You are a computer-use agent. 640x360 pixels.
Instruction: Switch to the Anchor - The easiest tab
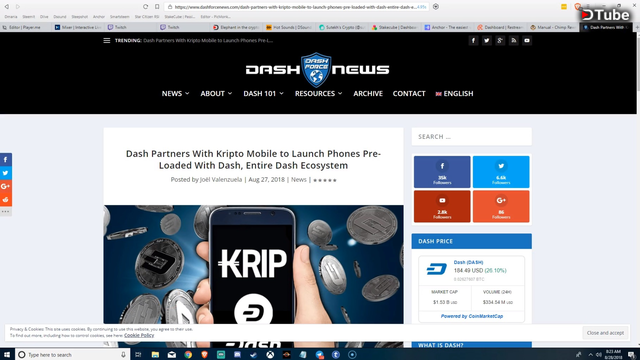[448, 27]
